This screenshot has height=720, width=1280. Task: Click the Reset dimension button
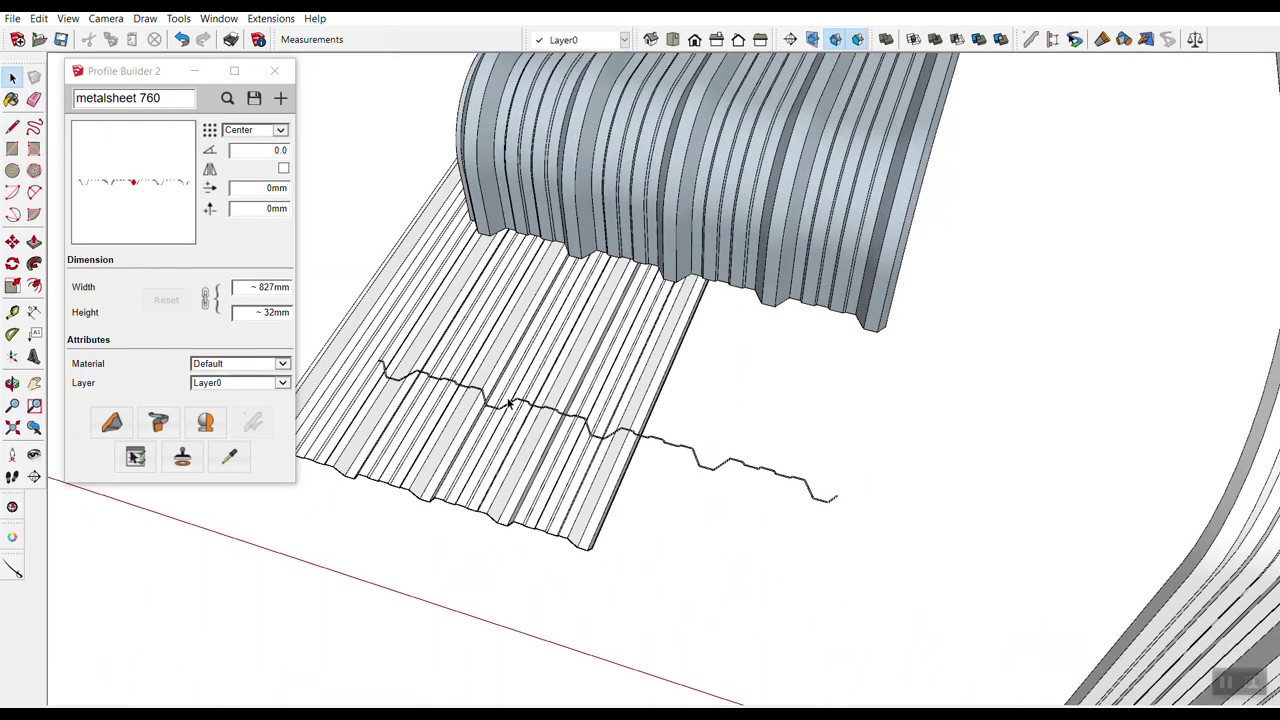[166, 300]
